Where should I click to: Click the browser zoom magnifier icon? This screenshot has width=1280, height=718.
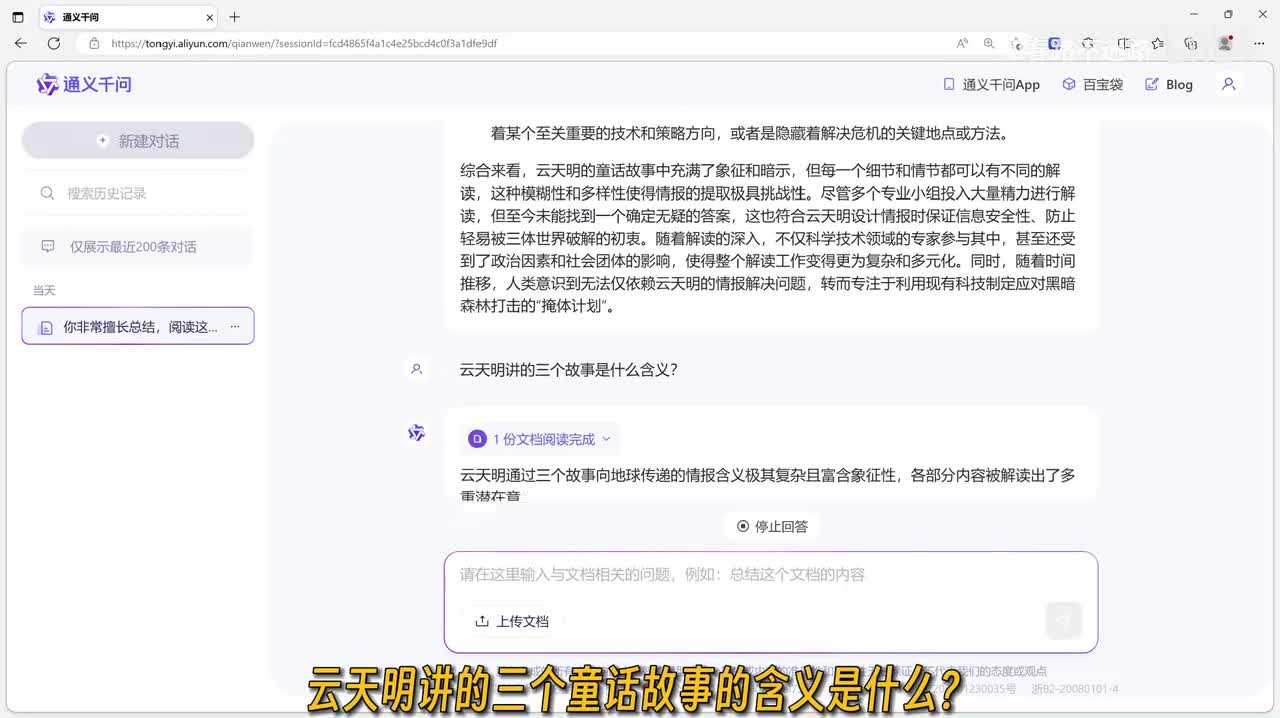point(989,44)
